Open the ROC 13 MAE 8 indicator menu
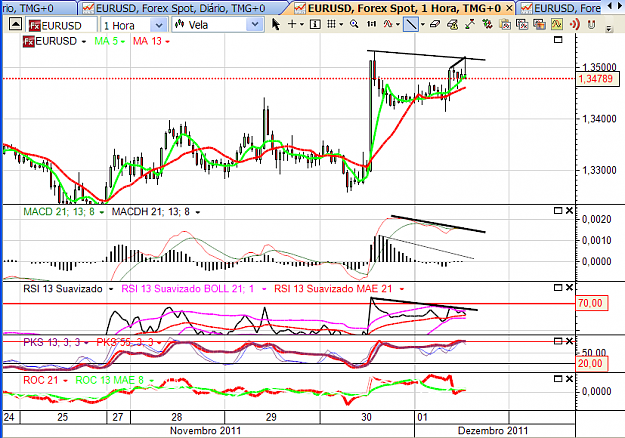625x438 pixels. click(151, 381)
